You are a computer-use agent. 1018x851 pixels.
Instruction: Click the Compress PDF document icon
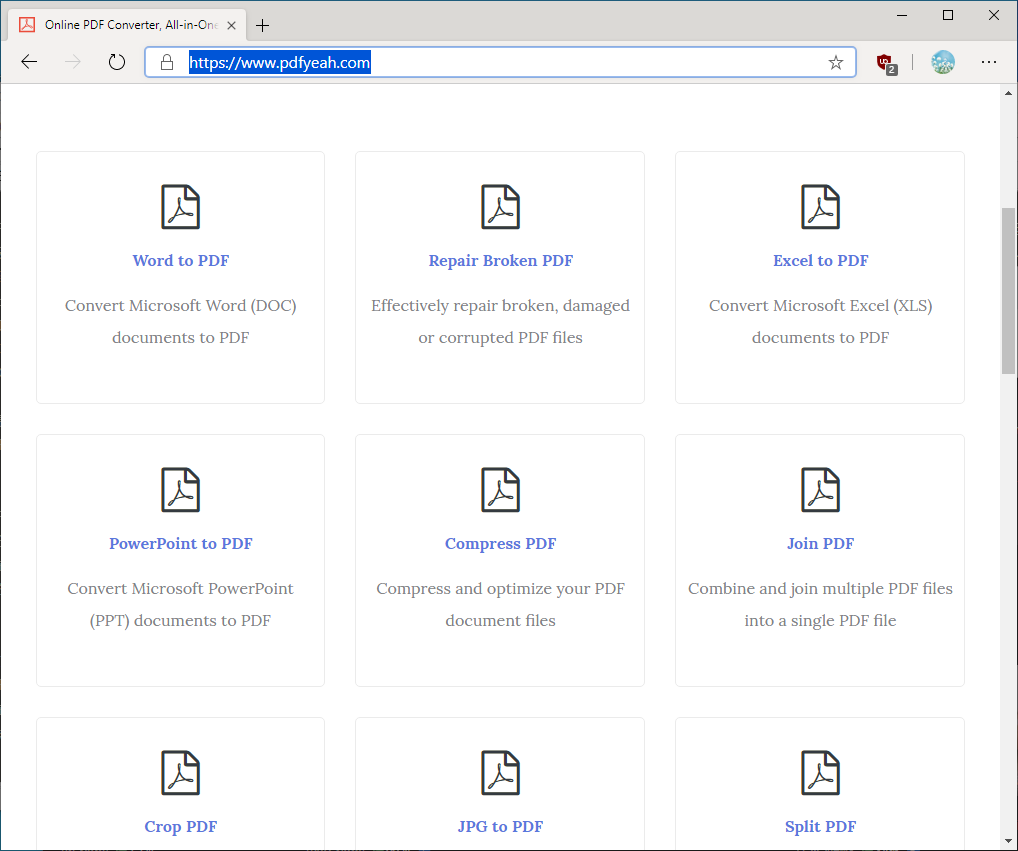(501, 490)
